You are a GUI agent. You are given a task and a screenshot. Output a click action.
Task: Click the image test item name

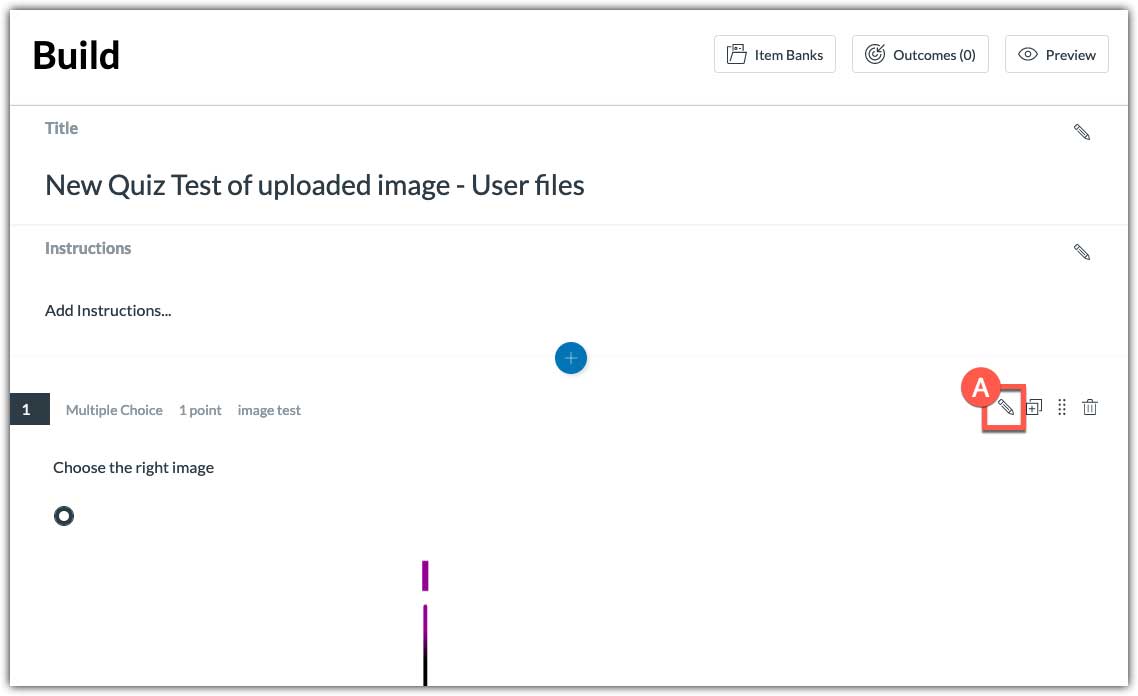click(x=269, y=410)
